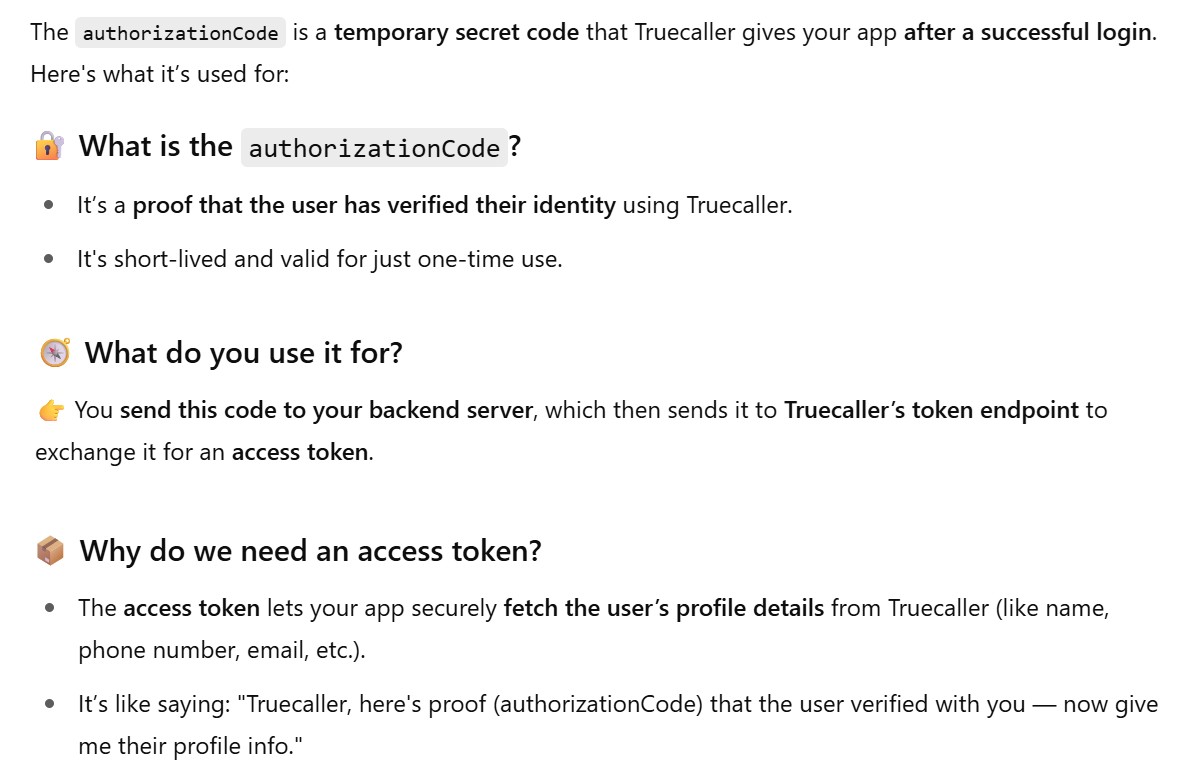Screen dimensions: 1182x784
Task: Click the bold 'Truecaller's token endpoint' text
Action: 931,410
